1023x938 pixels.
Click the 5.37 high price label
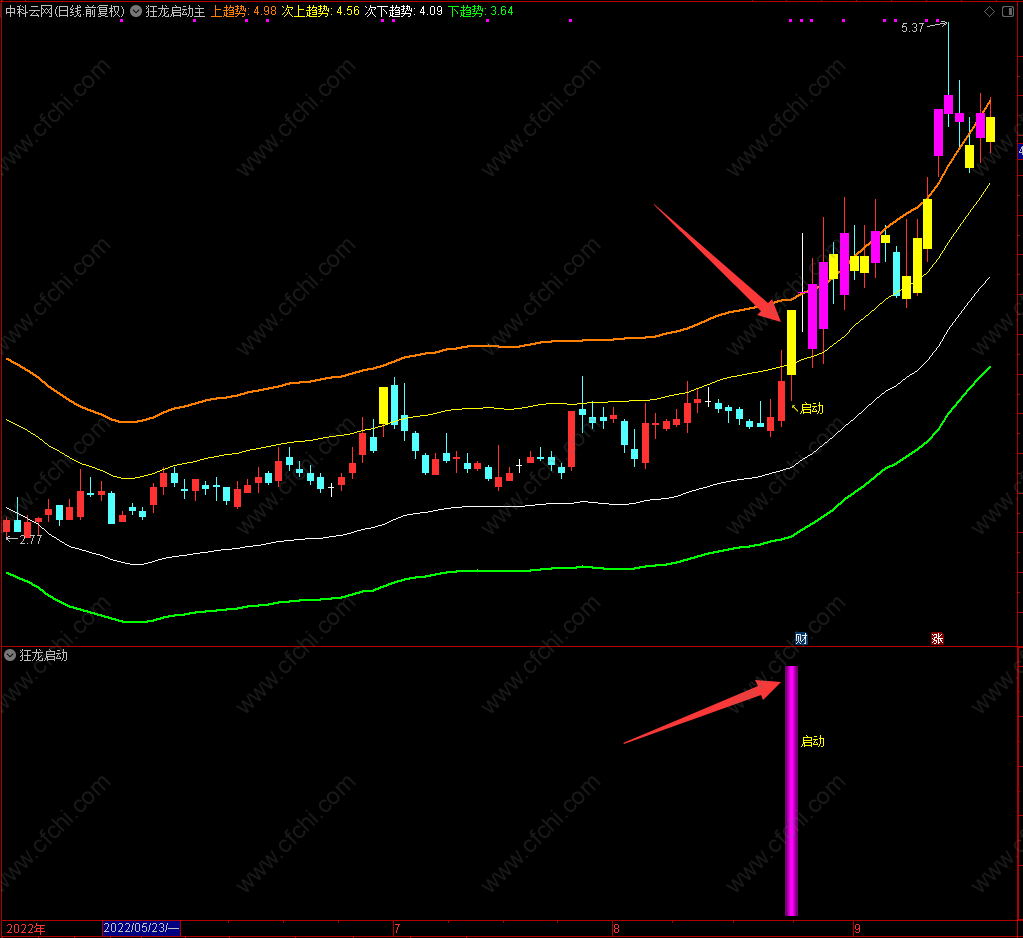tap(912, 27)
